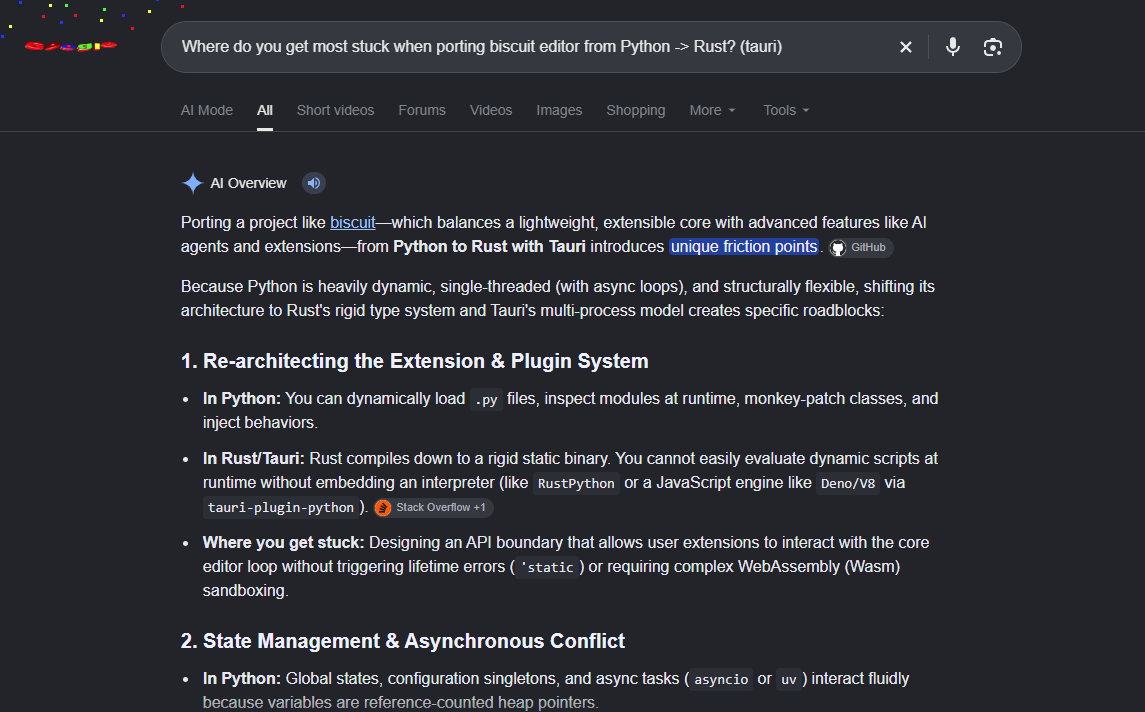Image resolution: width=1145 pixels, height=712 pixels.
Task: Expand the More dropdown
Action: click(x=713, y=110)
